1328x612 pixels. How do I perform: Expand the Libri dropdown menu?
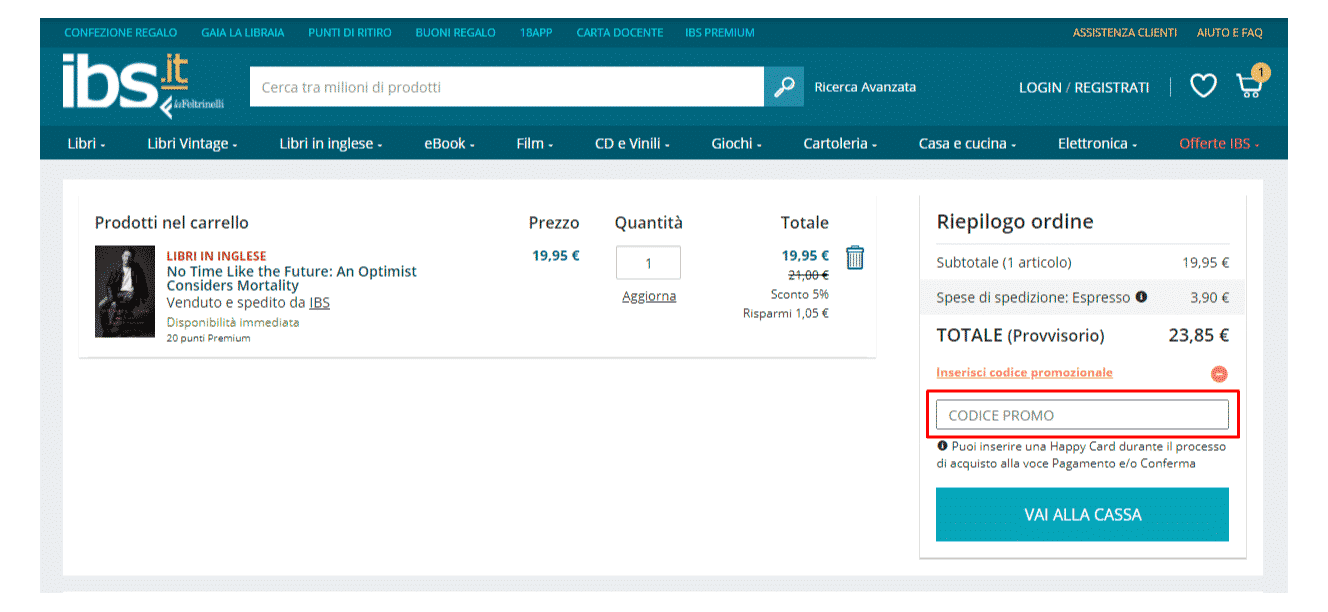[x=86, y=144]
